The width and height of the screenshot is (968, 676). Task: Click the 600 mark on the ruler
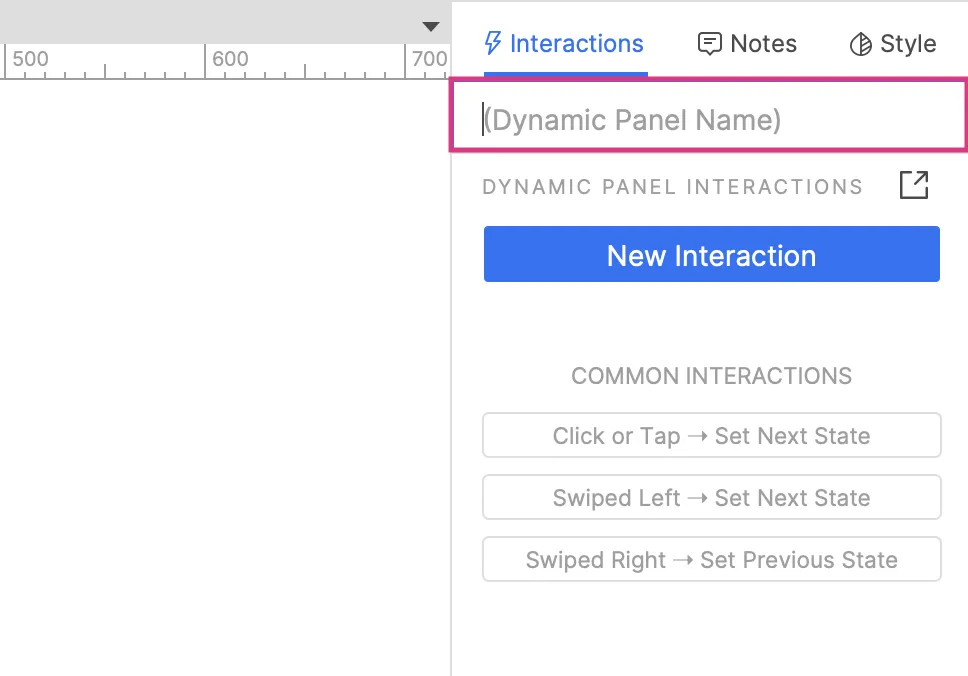230,60
